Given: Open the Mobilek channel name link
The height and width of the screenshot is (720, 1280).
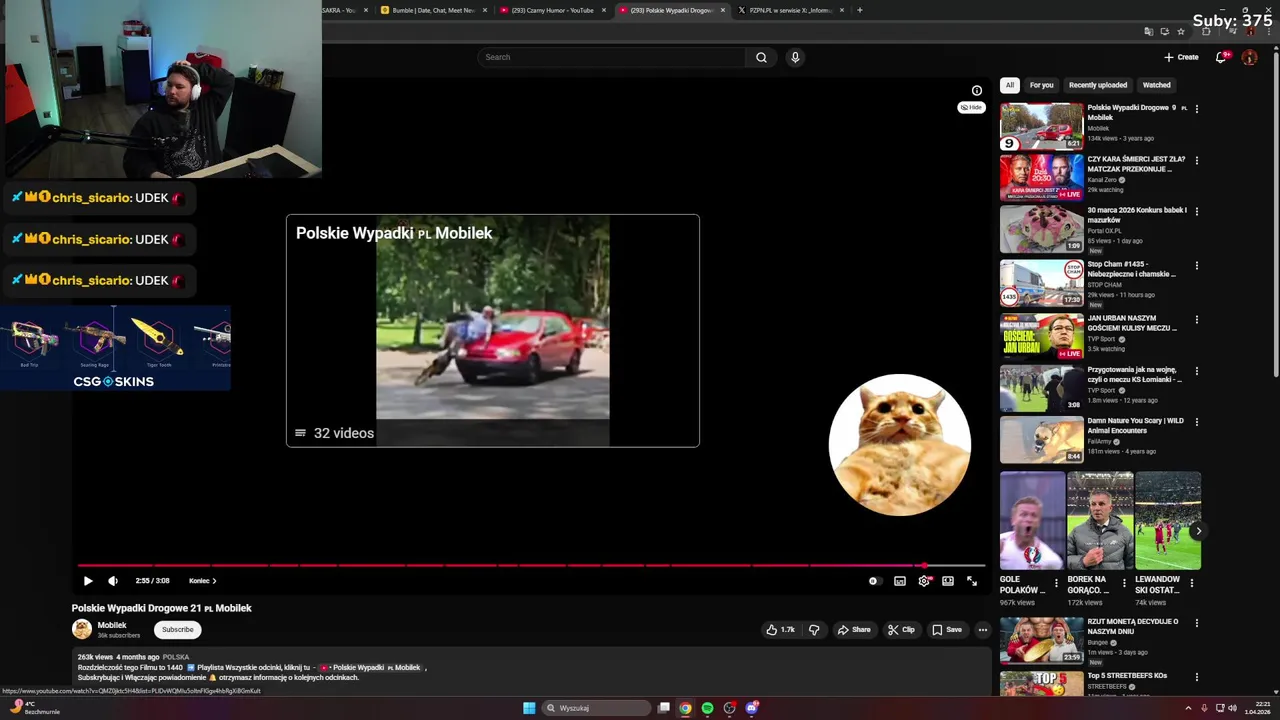Looking at the screenshot, I should click(x=112, y=625).
